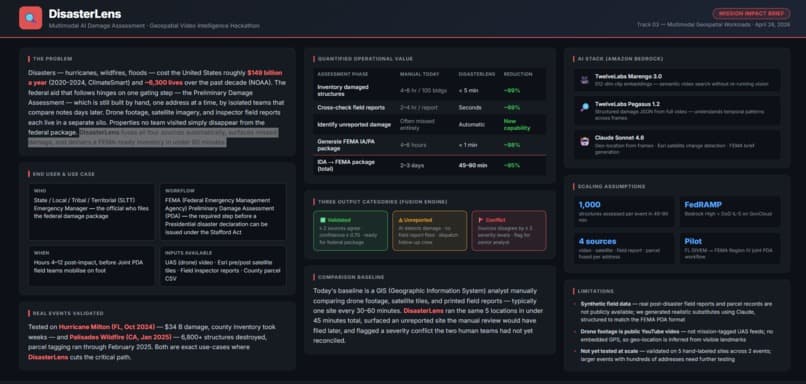This screenshot has width=806, height=384.
Task: Click the TwelveLabs Pegasus 1.2 magnifier icon
Action: pos(584,107)
